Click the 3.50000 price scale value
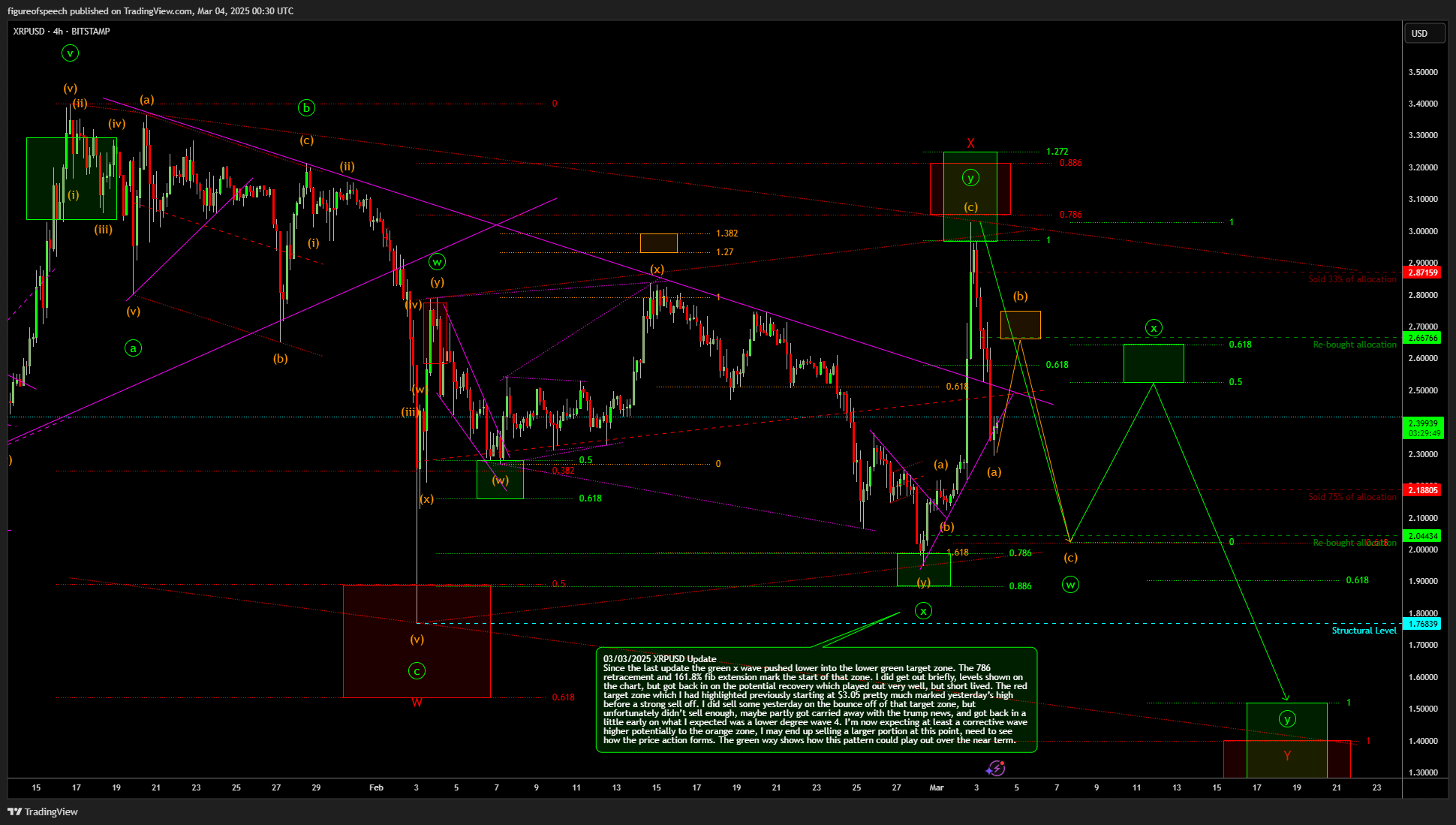Viewport: 1456px width, 825px height. [x=1423, y=72]
